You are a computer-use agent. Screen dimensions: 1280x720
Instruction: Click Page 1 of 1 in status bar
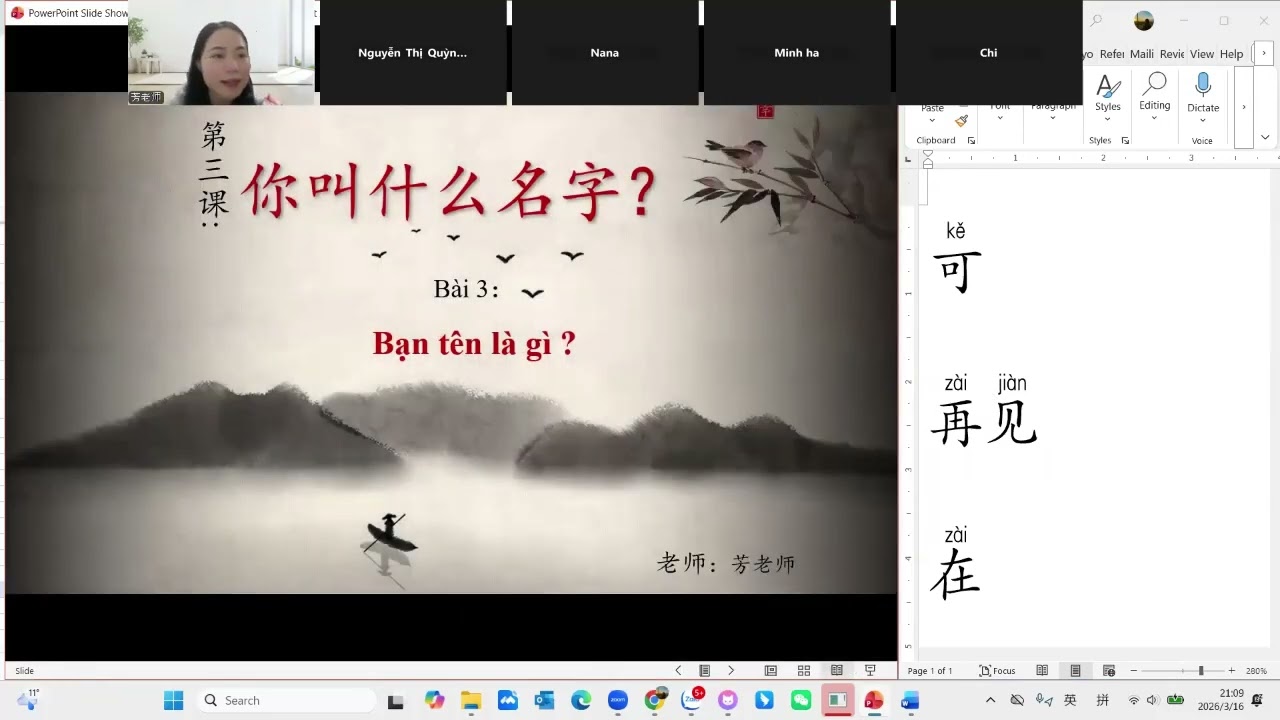(930, 671)
